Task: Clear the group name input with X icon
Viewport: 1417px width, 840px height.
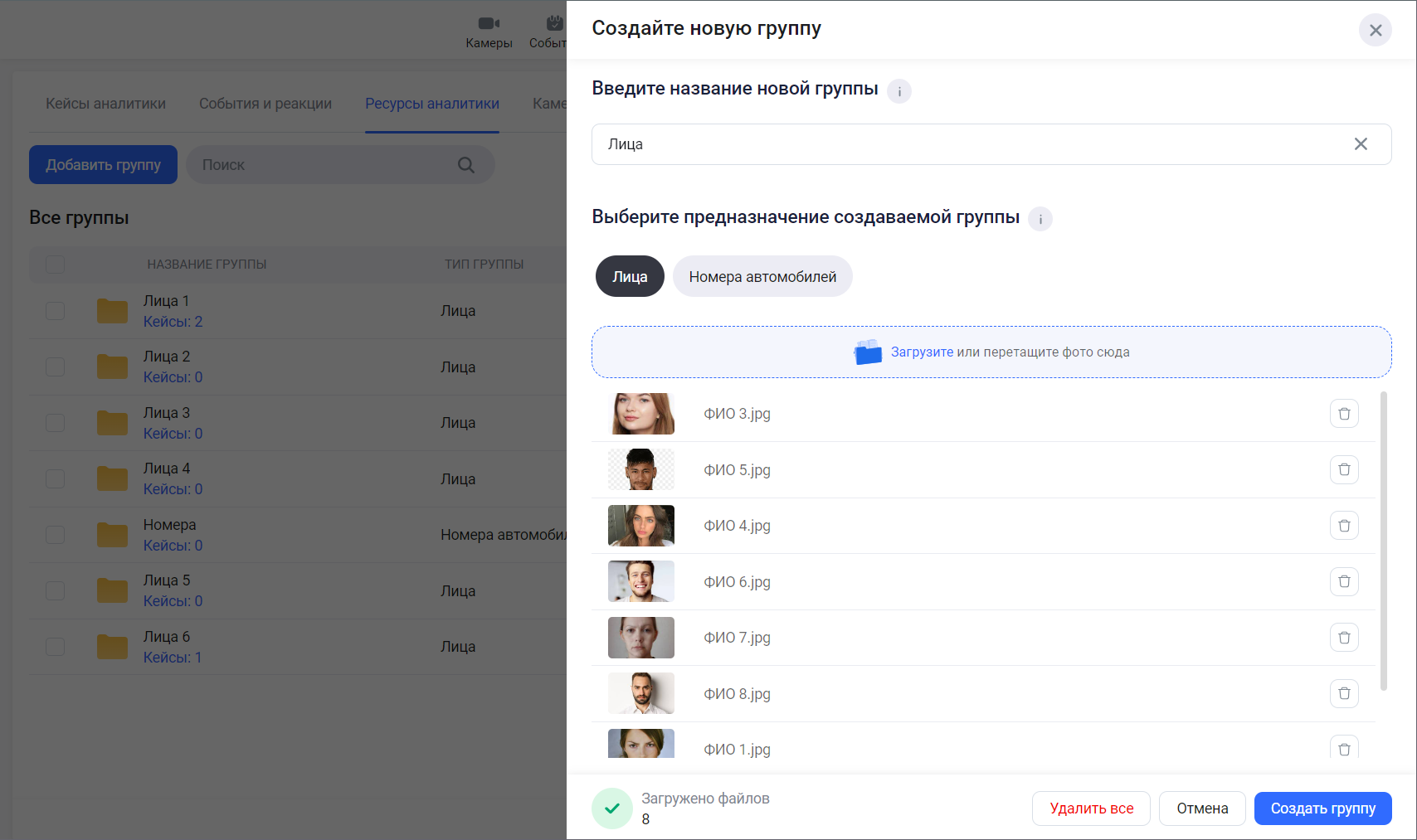Action: coord(1361,144)
